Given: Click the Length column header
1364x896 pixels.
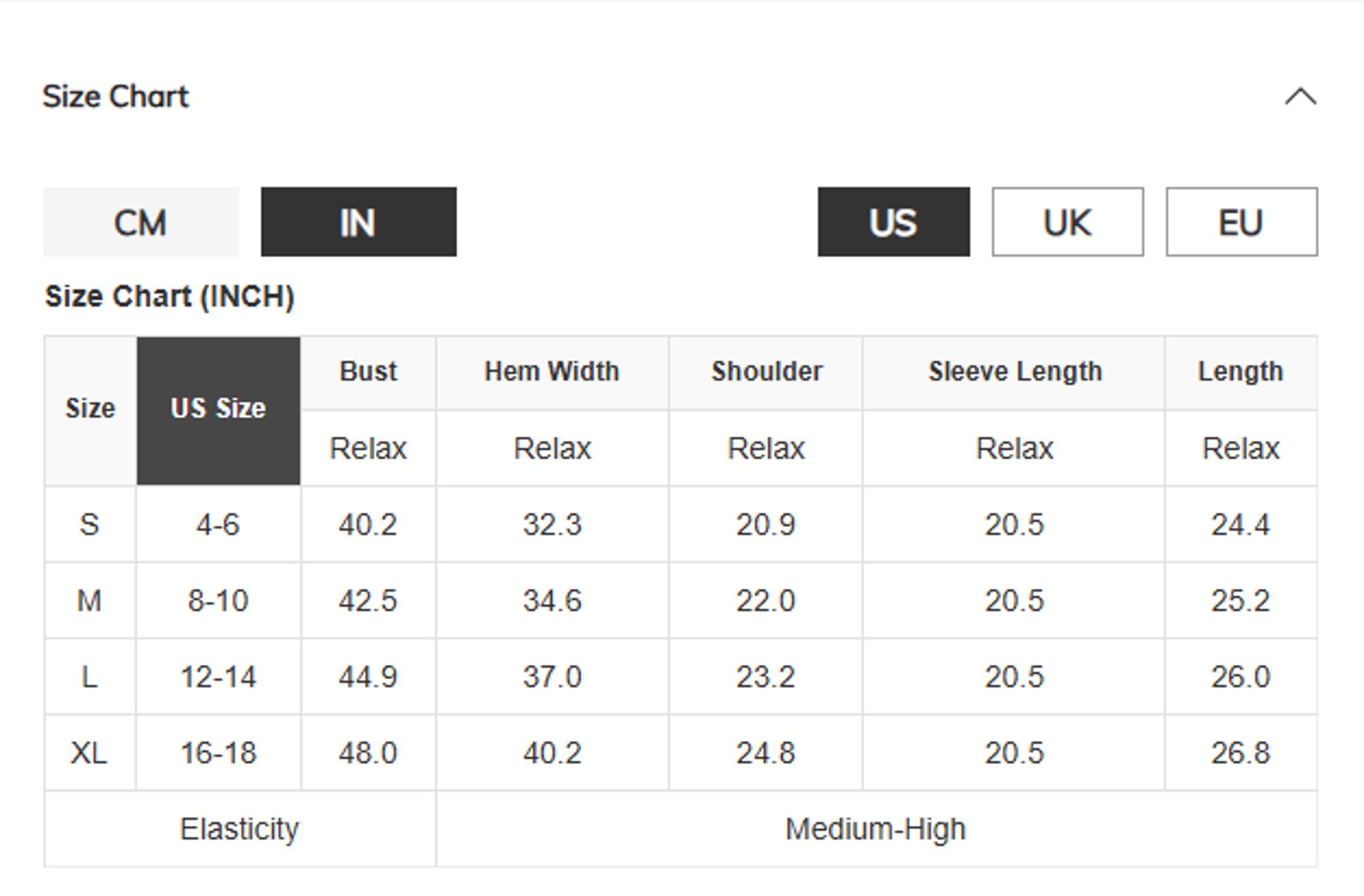Looking at the screenshot, I should pyautogui.click(x=1241, y=372).
